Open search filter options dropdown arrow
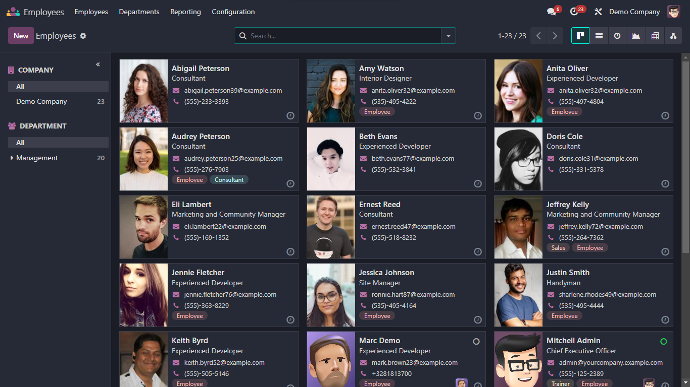Image resolution: width=690 pixels, height=387 pixels. (448, 36)
